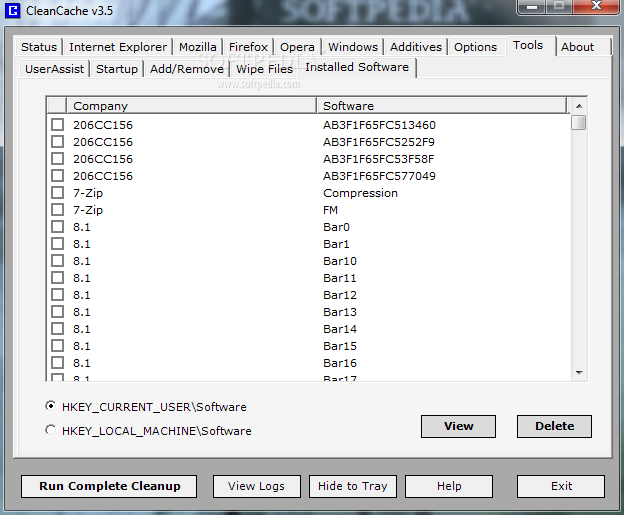Click the Bar13 software name

pos(340,312)
